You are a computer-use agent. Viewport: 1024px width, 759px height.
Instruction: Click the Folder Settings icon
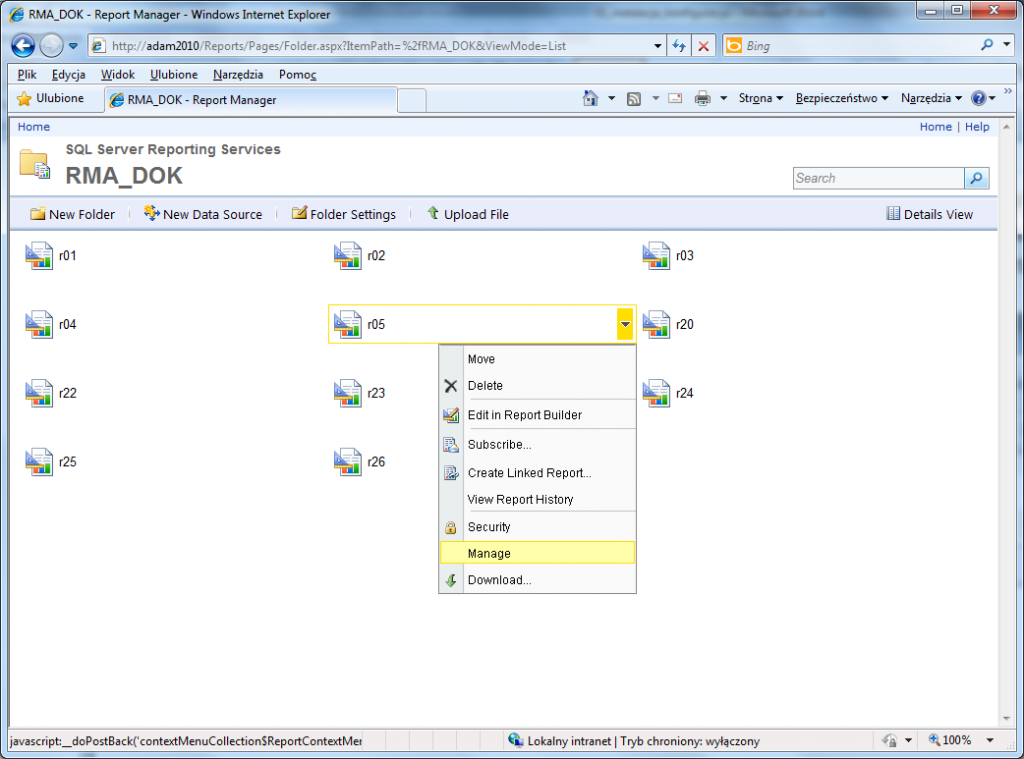[299, 214]
